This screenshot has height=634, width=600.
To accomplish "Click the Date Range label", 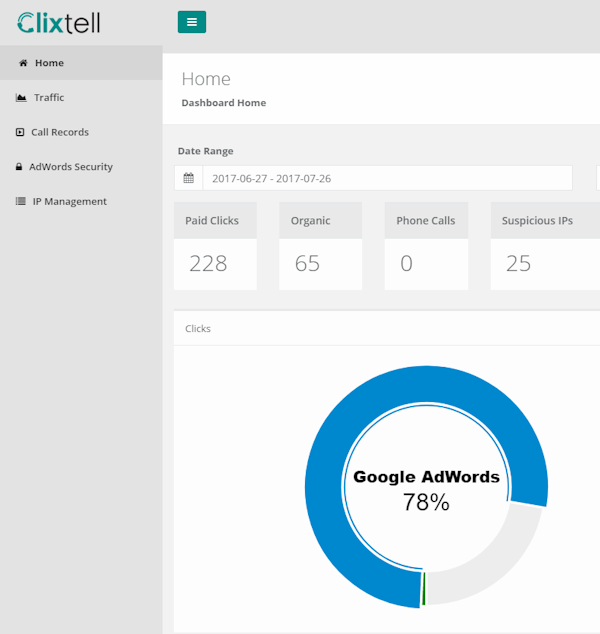I will (x=205, y=151).
